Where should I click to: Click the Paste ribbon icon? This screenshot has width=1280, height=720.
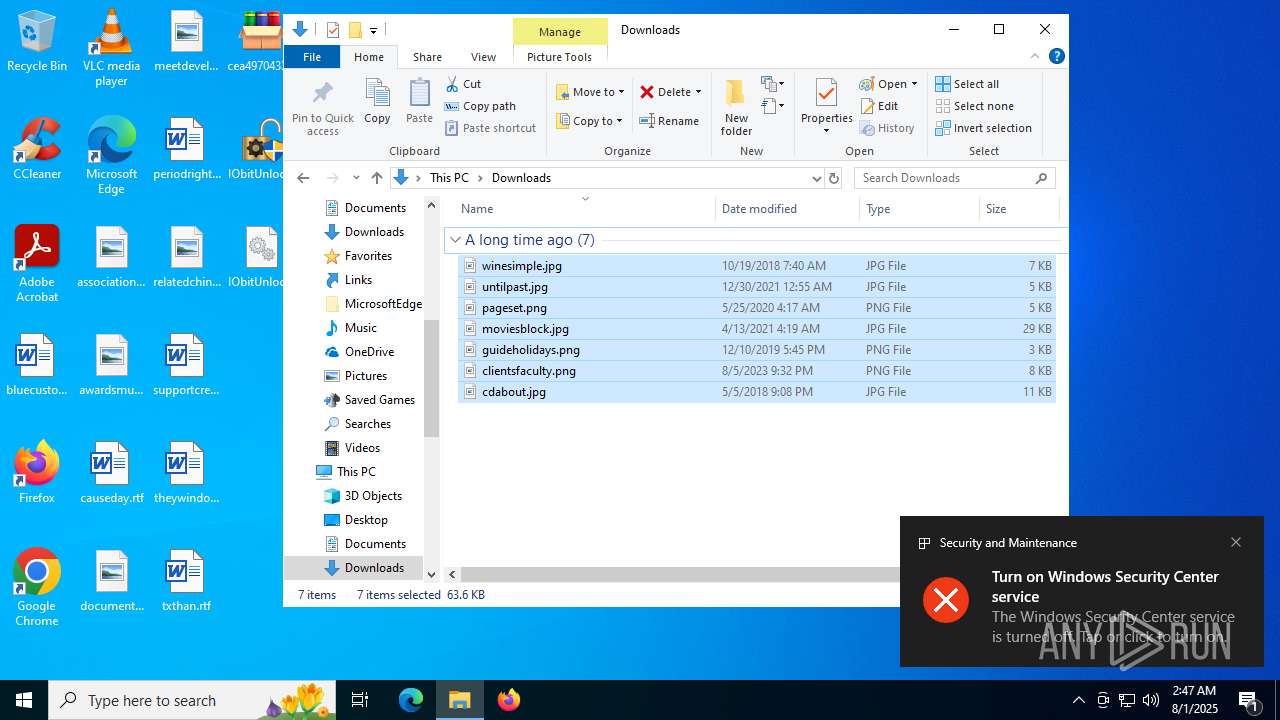(x=419, y=102)
